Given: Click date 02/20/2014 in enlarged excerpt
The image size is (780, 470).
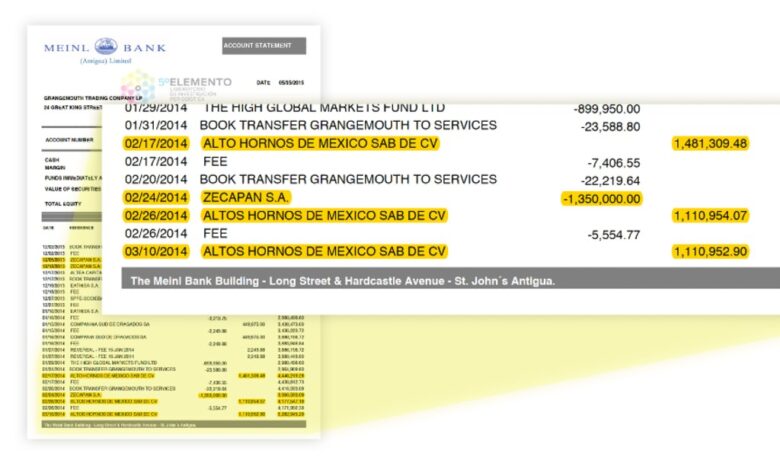Looking at the screenshot, I should click(156, 180).
